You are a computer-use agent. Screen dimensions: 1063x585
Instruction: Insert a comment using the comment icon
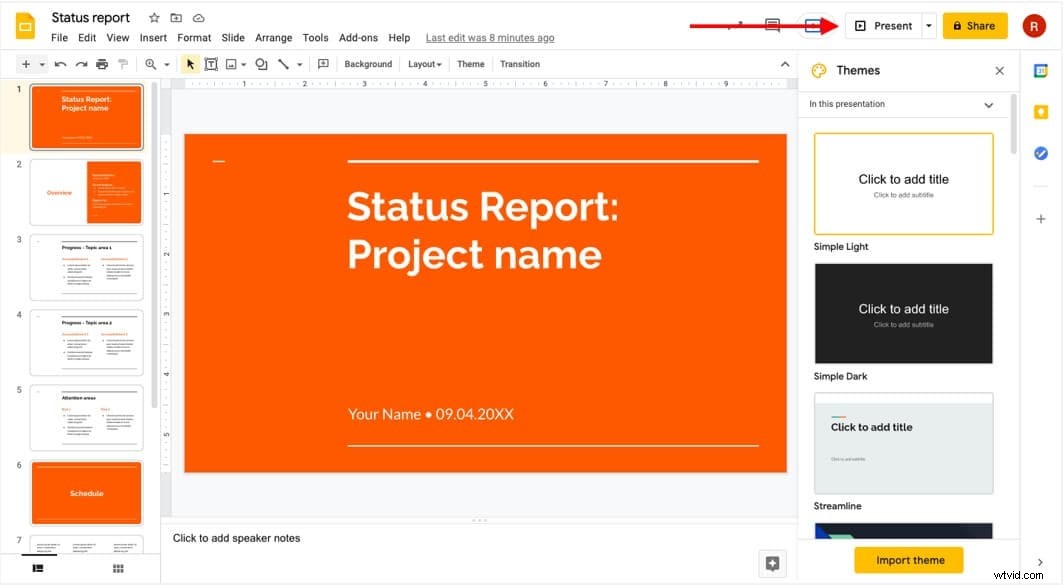pos(323,63)
